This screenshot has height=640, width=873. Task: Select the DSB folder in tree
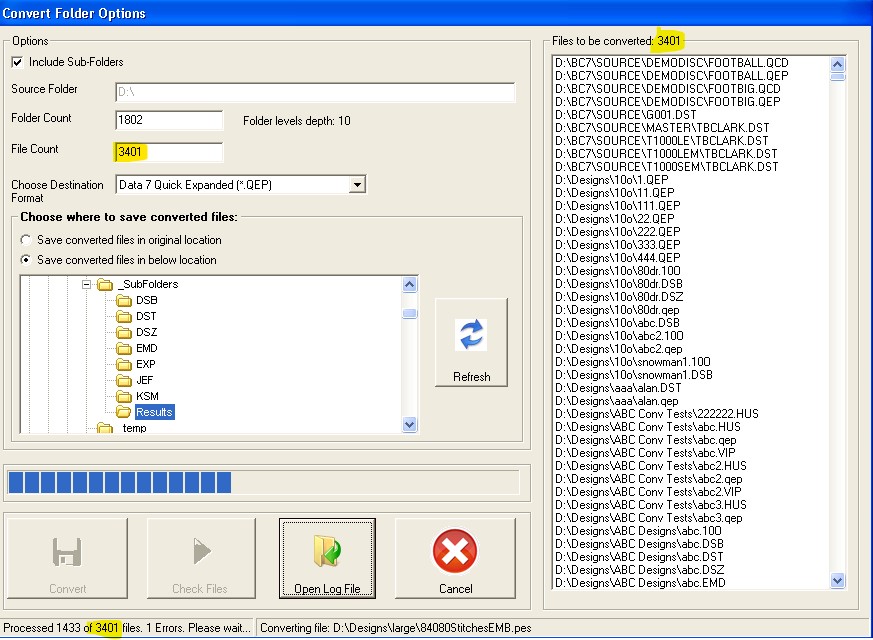click(147, 301)
